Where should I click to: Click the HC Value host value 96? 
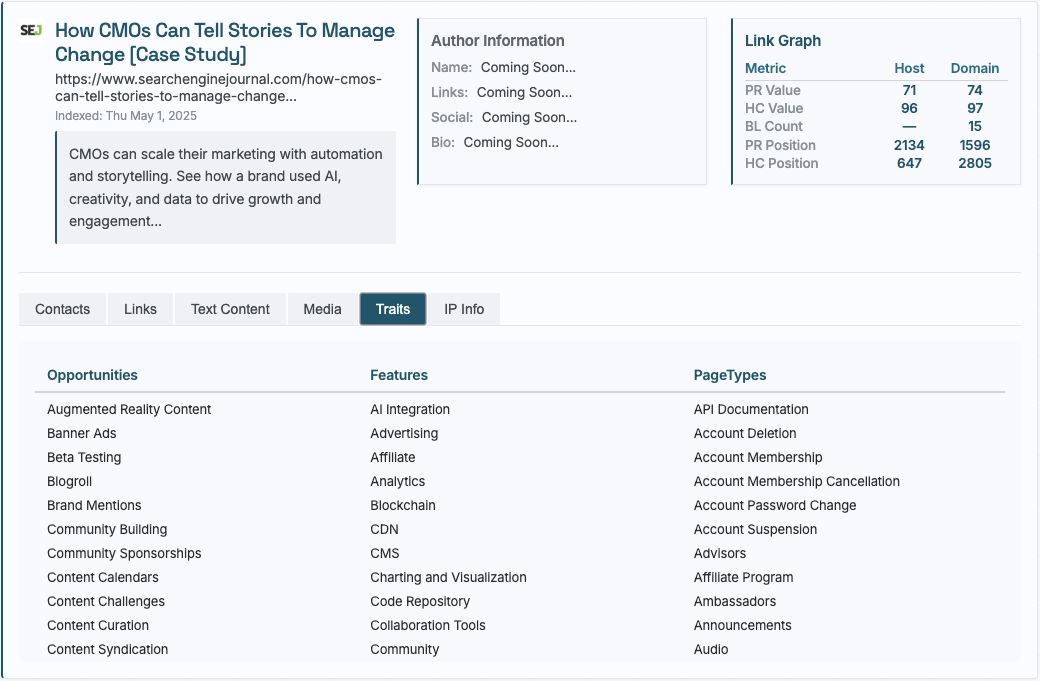coord(909,108)
